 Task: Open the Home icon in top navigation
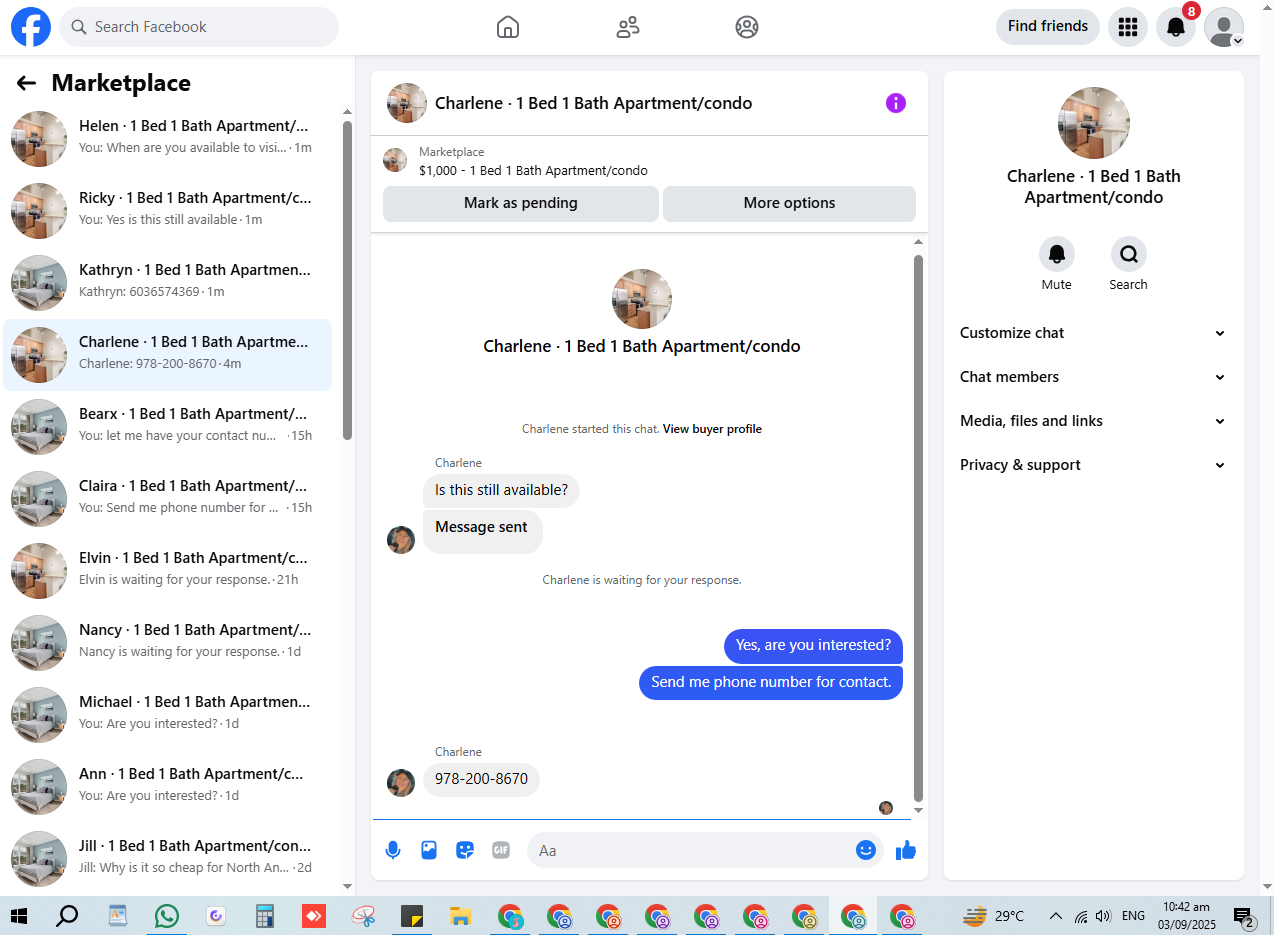coord(508,27)
